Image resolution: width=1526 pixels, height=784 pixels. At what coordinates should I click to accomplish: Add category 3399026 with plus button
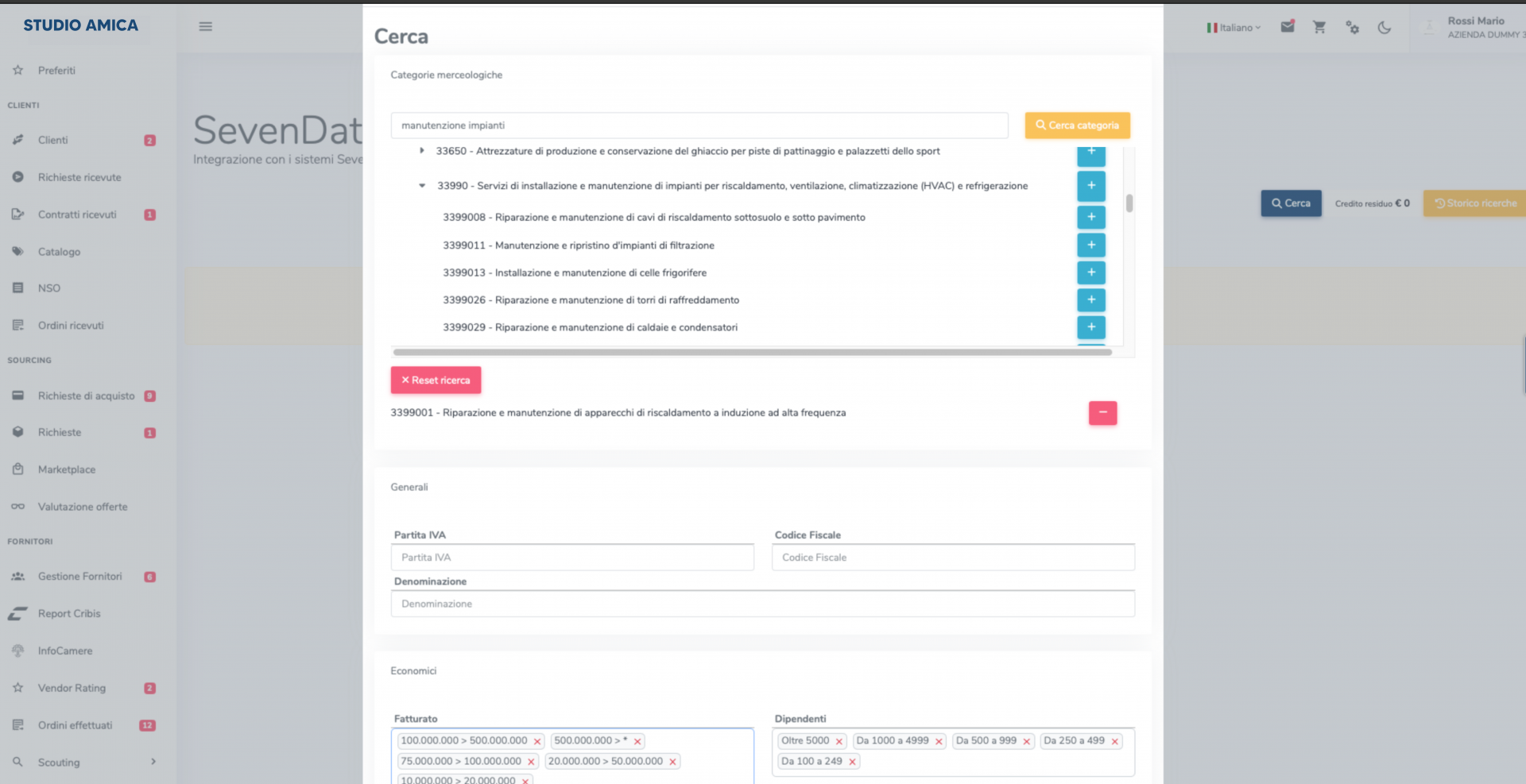coord(1091,300)
